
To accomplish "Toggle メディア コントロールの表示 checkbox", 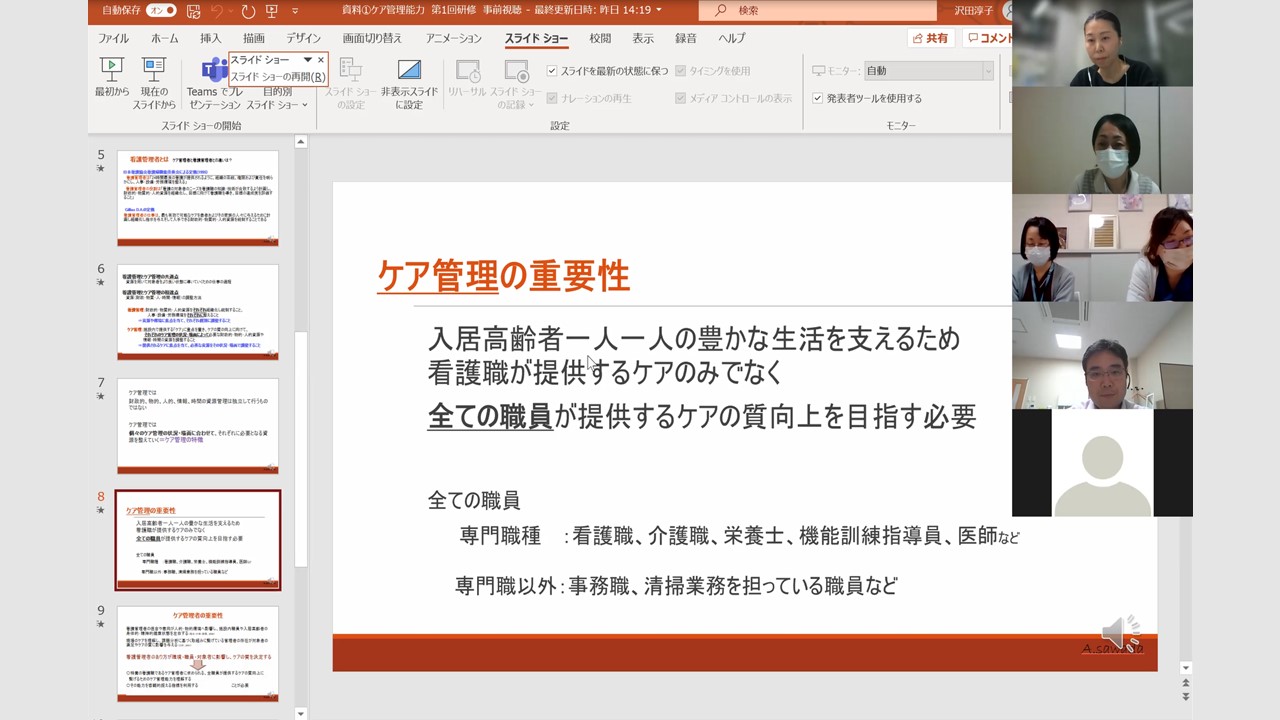I will (681, 99).
